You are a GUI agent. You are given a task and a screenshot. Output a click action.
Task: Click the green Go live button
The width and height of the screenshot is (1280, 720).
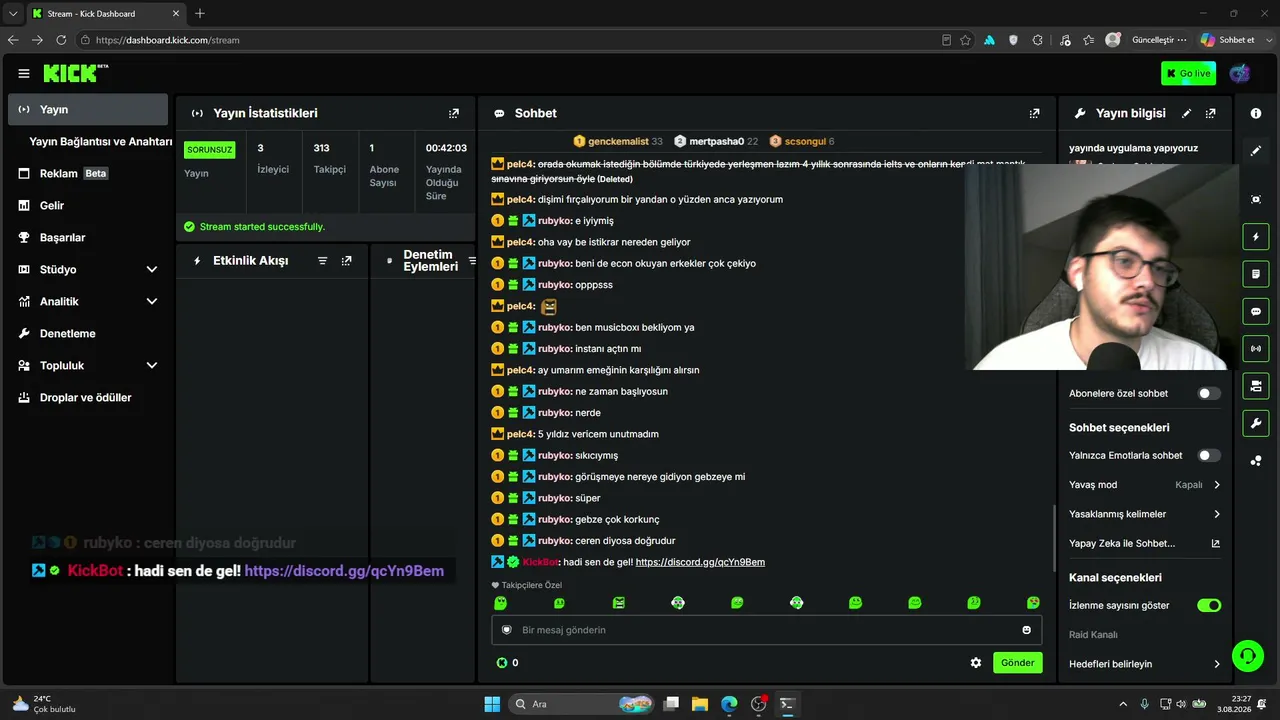click(1188, 73)
